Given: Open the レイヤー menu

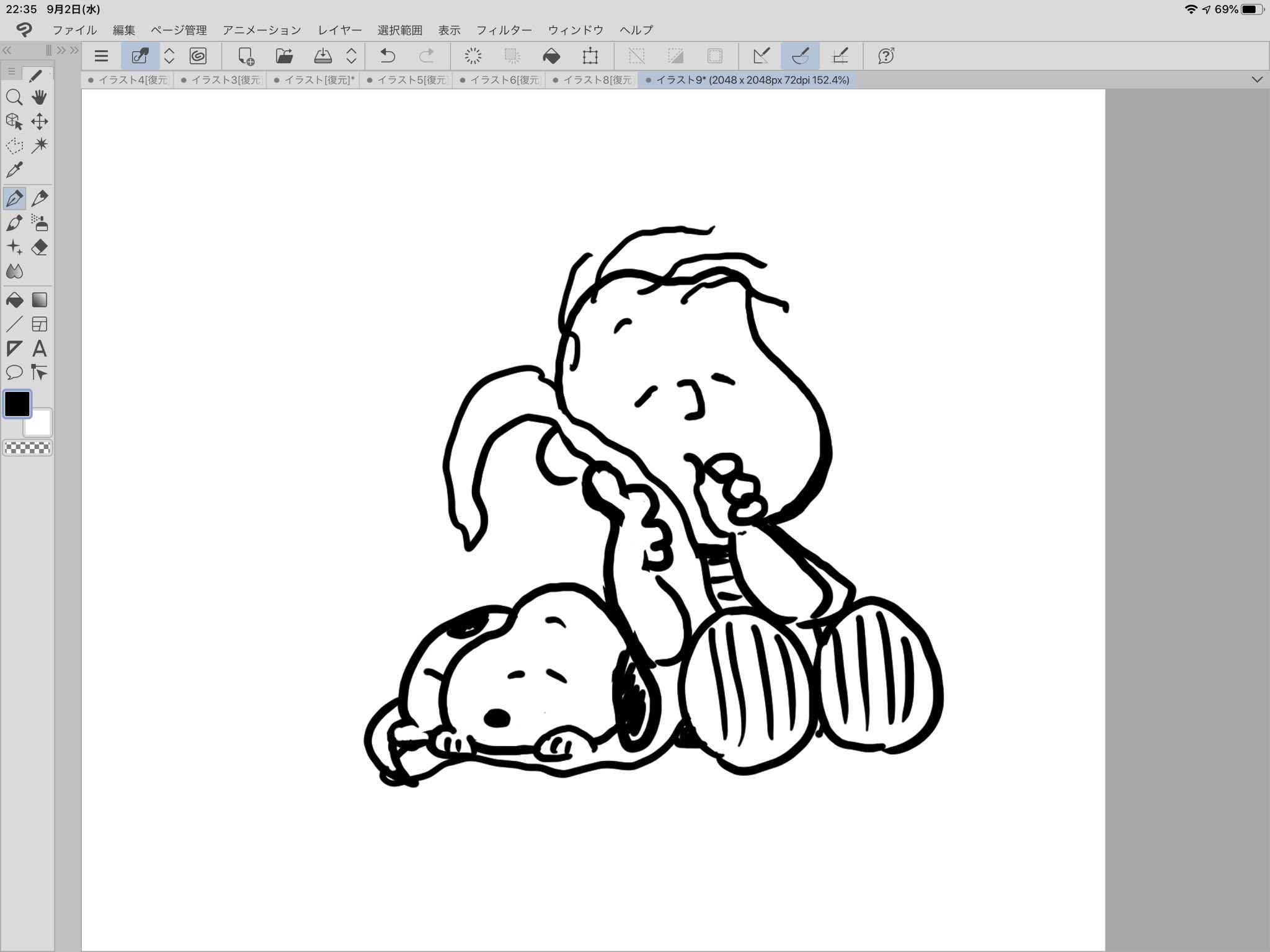Looking at the screenshot, I should (340, 30).
